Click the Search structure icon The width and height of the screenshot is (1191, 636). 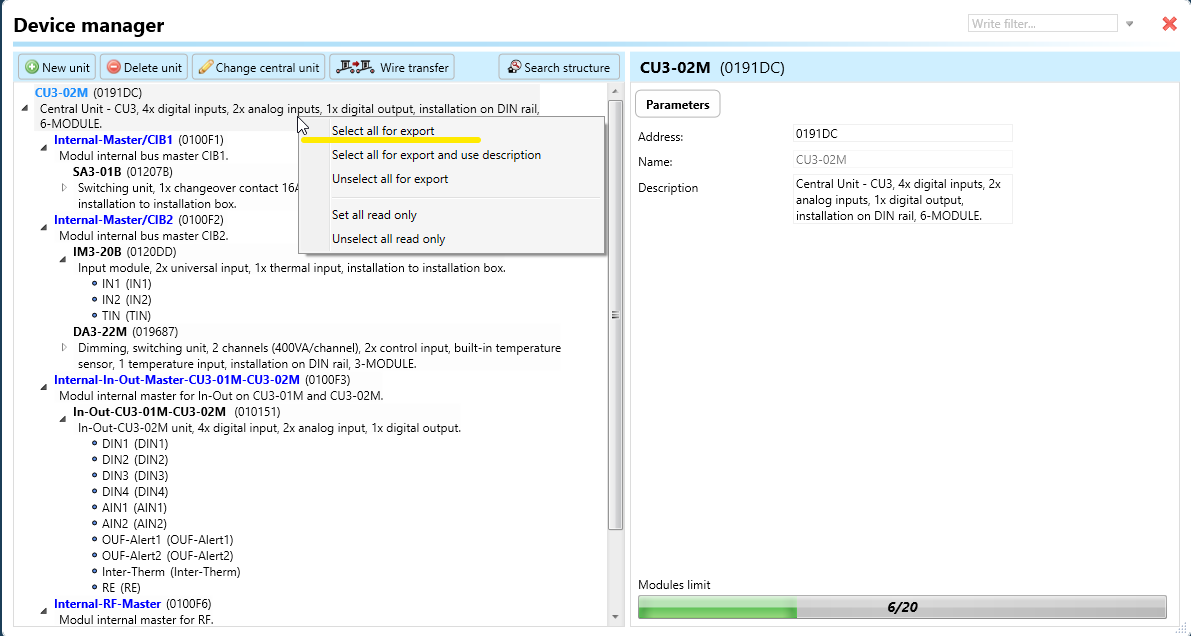coord(514,68)
